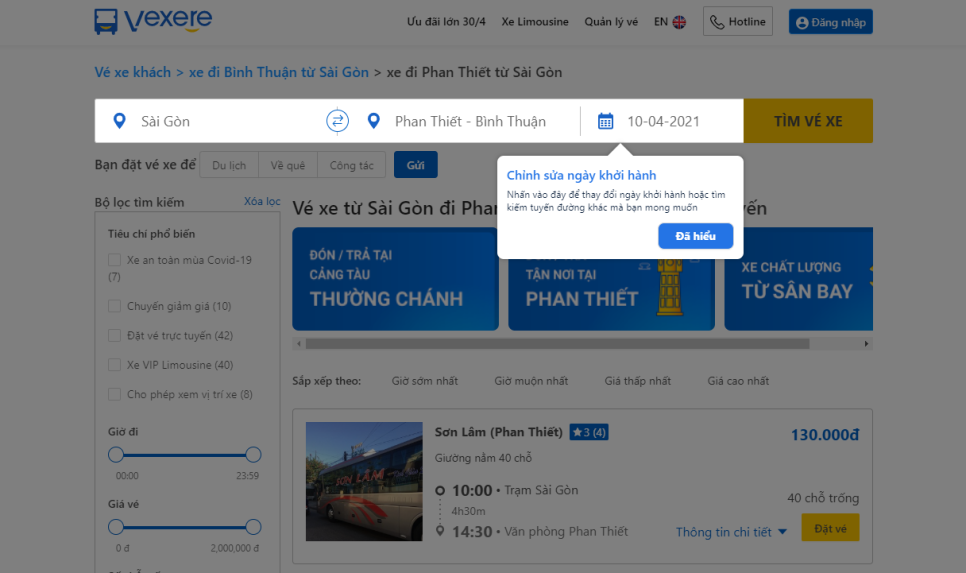
Task: Click the Sơn Lâm bus photo thumbnail
Action: (x=364, y=481)
